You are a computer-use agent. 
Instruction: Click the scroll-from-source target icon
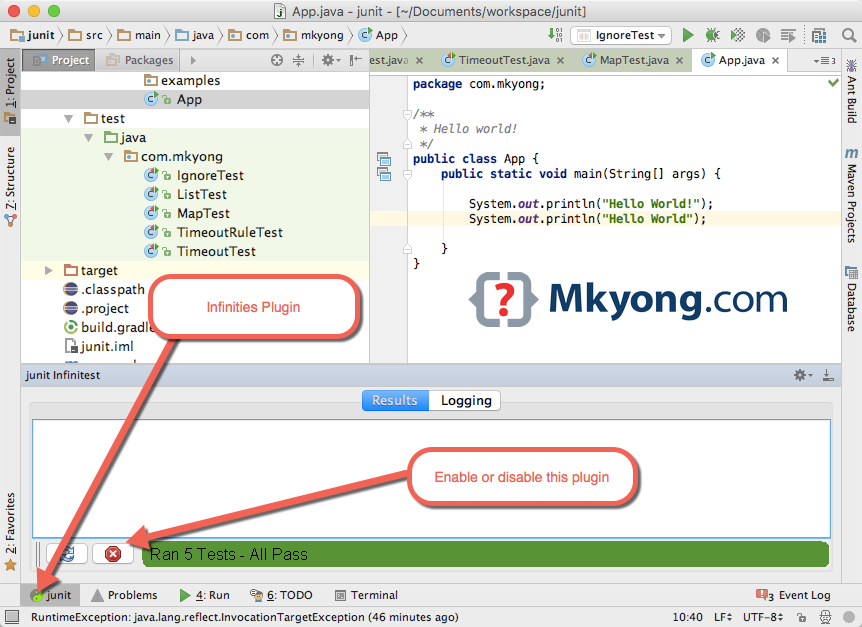(277, 60)
